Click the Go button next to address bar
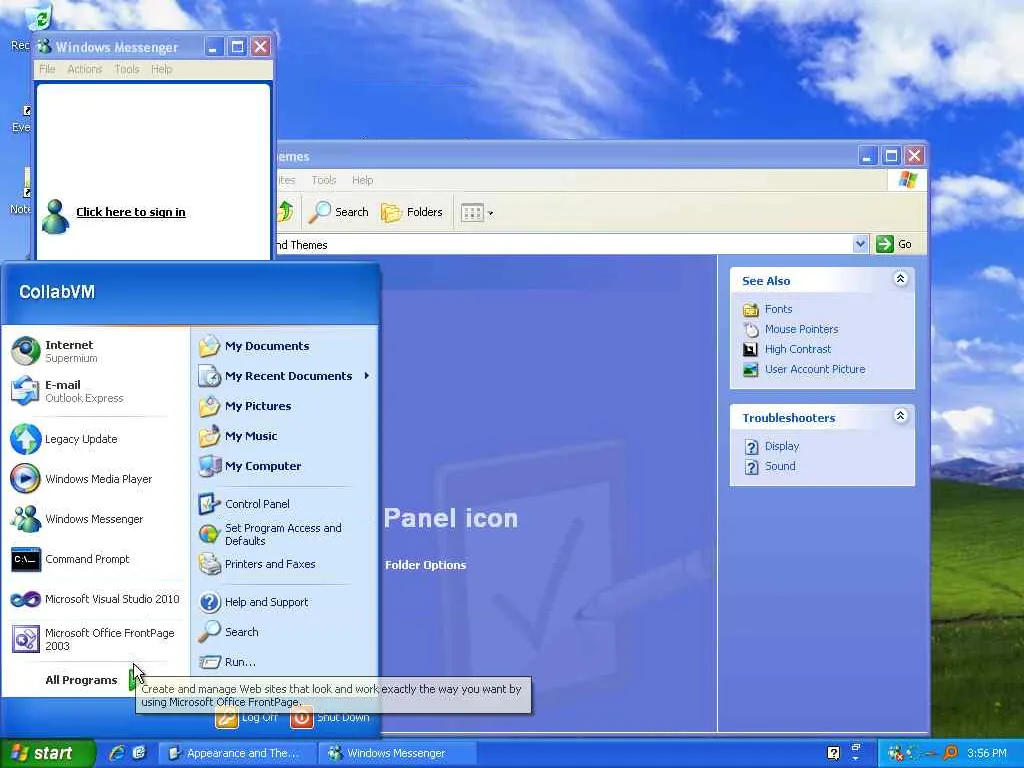The image size is (1024, 768). tap(894, 244)
